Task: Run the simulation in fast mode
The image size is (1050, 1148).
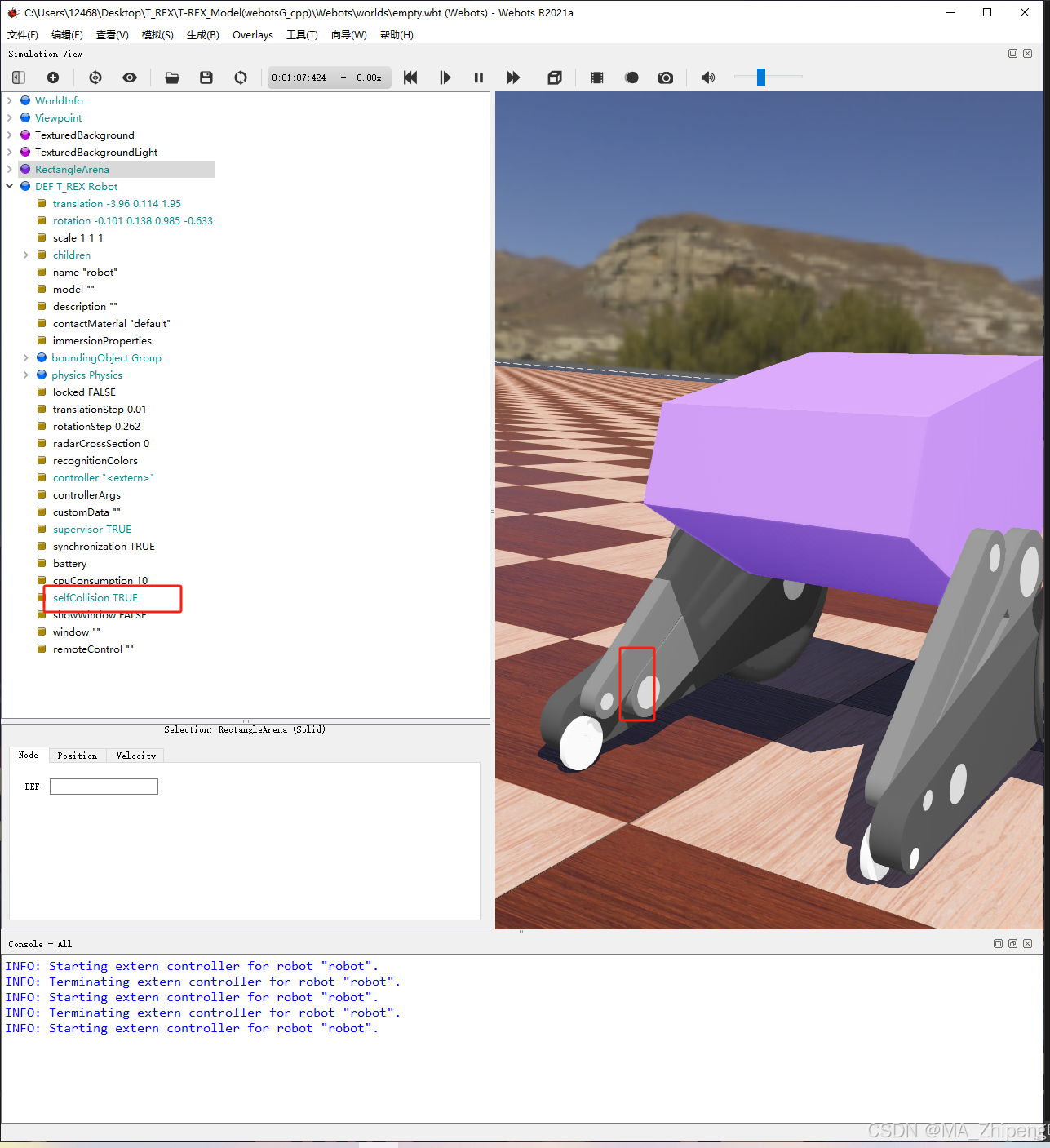Action: point(513,78)
